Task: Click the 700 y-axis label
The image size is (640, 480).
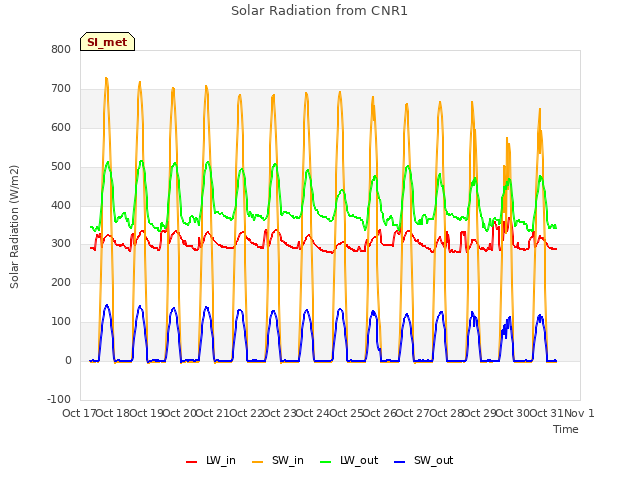Action: point(61,88)
